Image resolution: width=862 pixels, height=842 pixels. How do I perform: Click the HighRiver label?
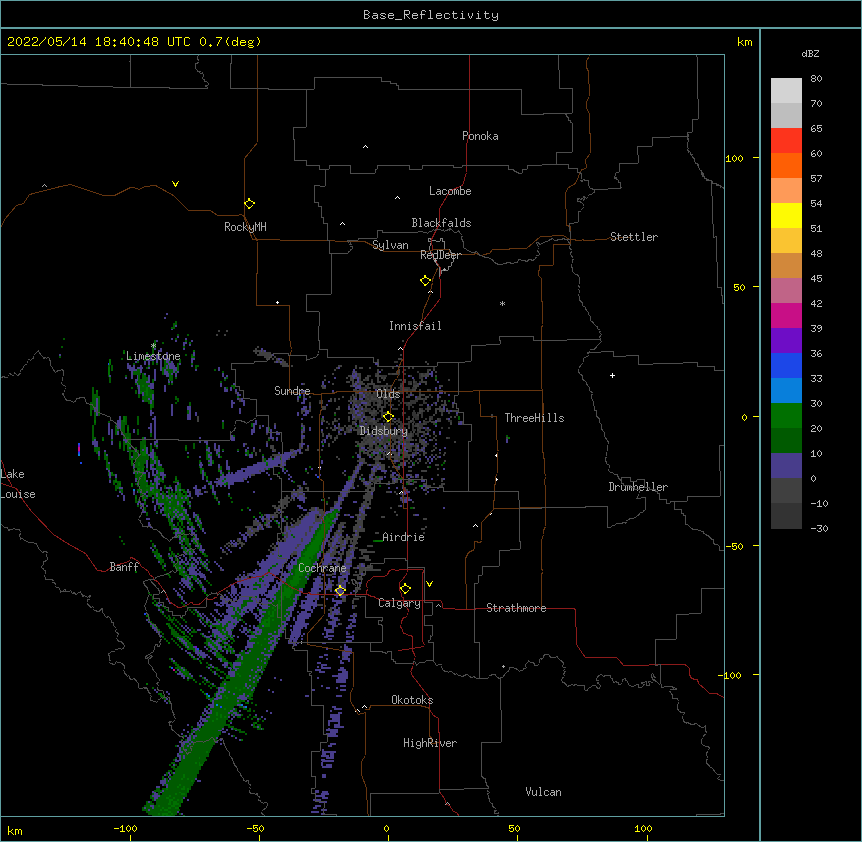tap(430, 743)
